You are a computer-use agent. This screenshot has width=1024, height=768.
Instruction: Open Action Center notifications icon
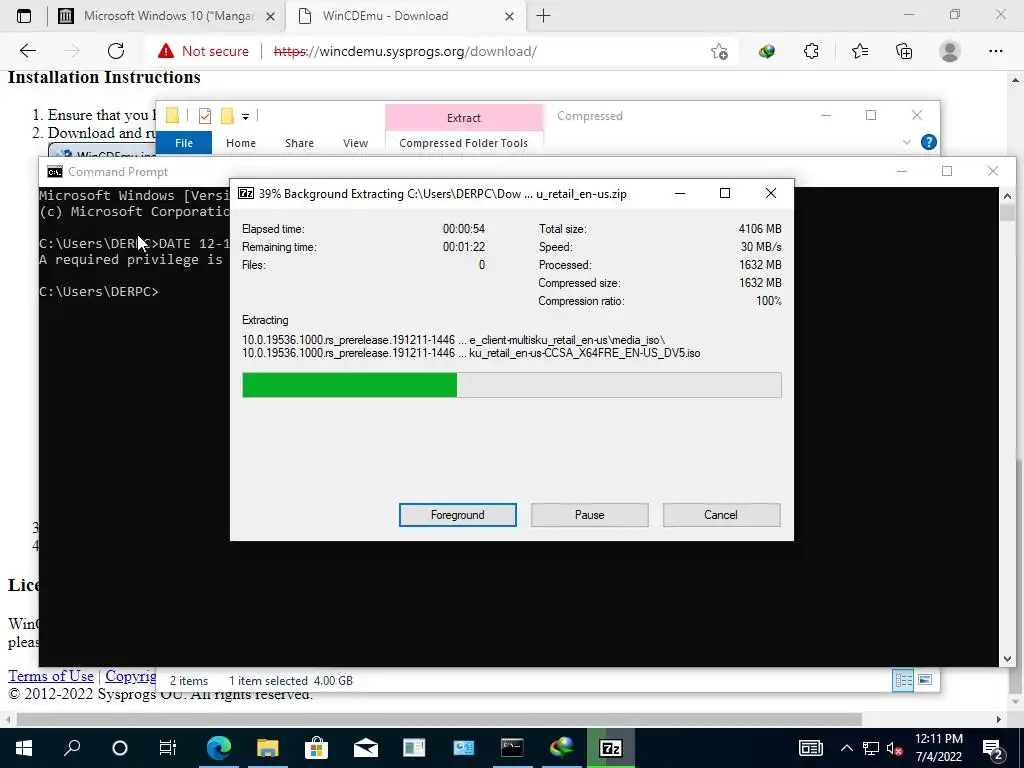[993, 748]
